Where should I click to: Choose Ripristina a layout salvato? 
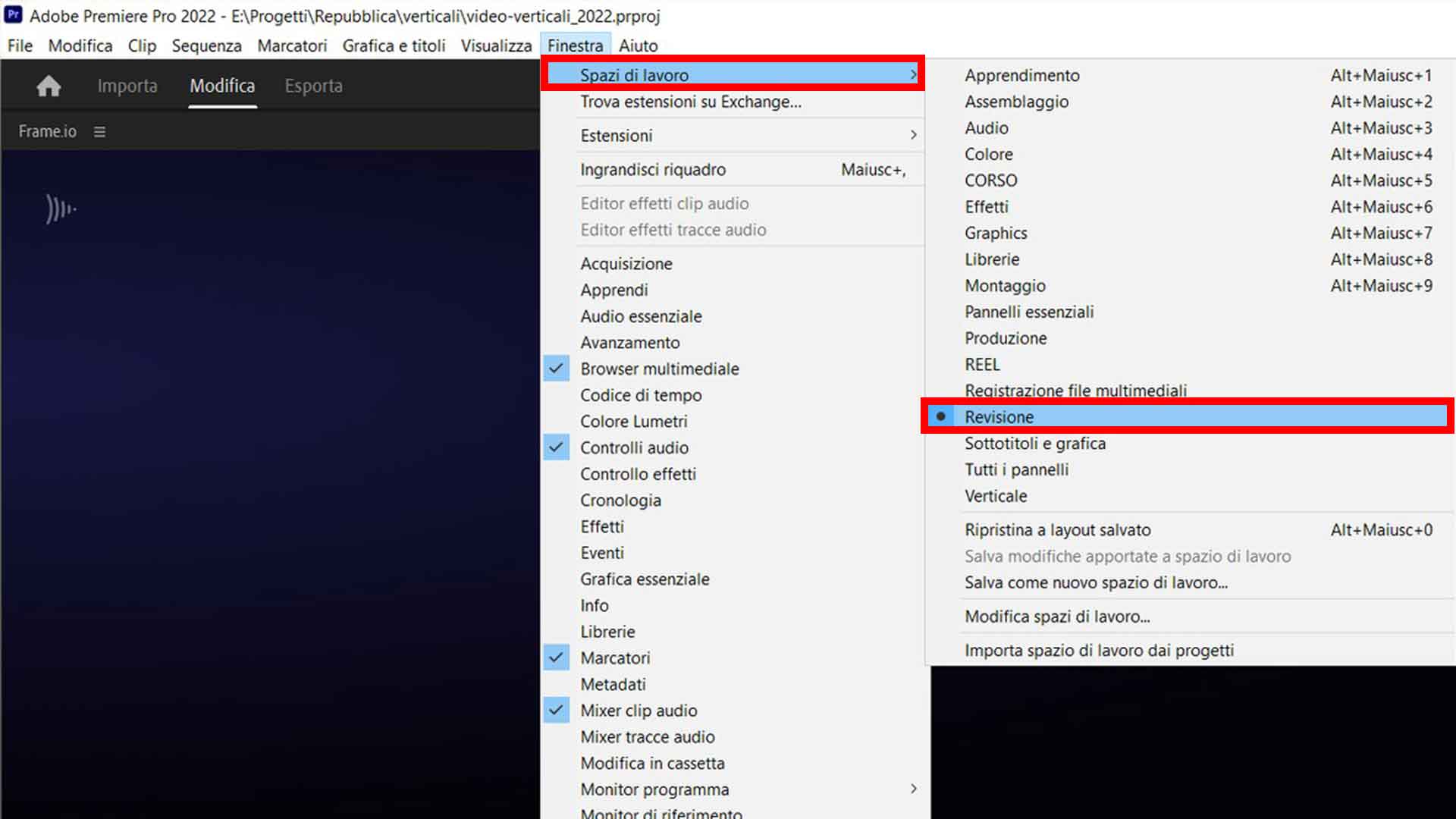point(1057,530)
